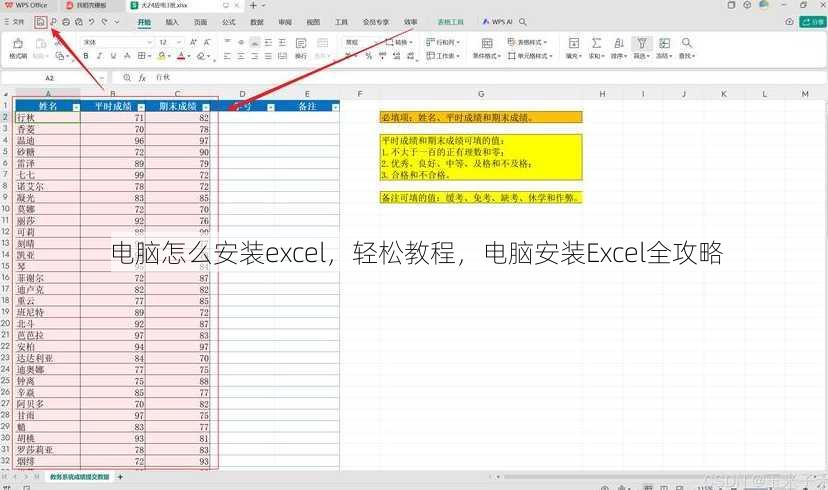The width and height of the screenshot is (828, 490).
Task: Click the Redo arrow icon
Action: click(105, 22)
